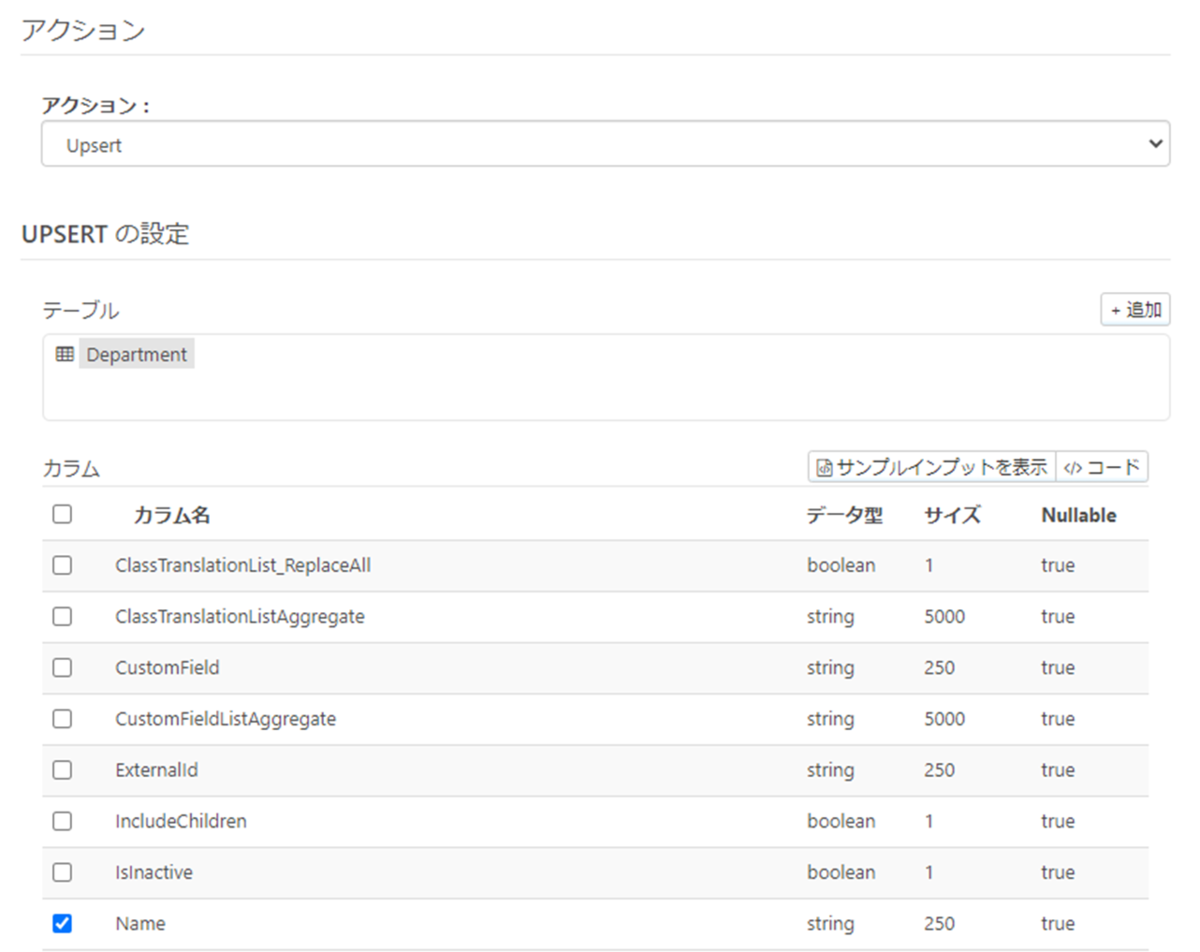Click the code </> icon on the コード button
The height and width of the screenshot is (952, 1200).
click(1073, 466)
